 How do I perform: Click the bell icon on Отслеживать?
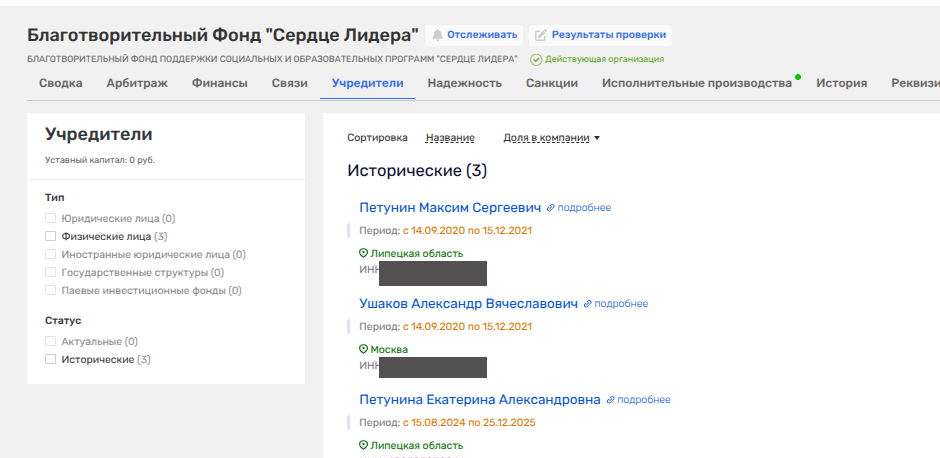coord(438,35)
